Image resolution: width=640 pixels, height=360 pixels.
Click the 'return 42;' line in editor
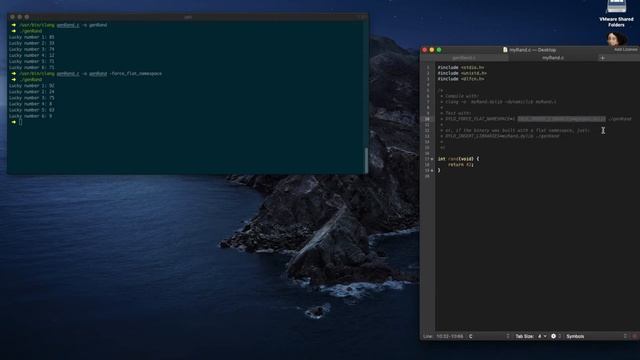point(460,164)
